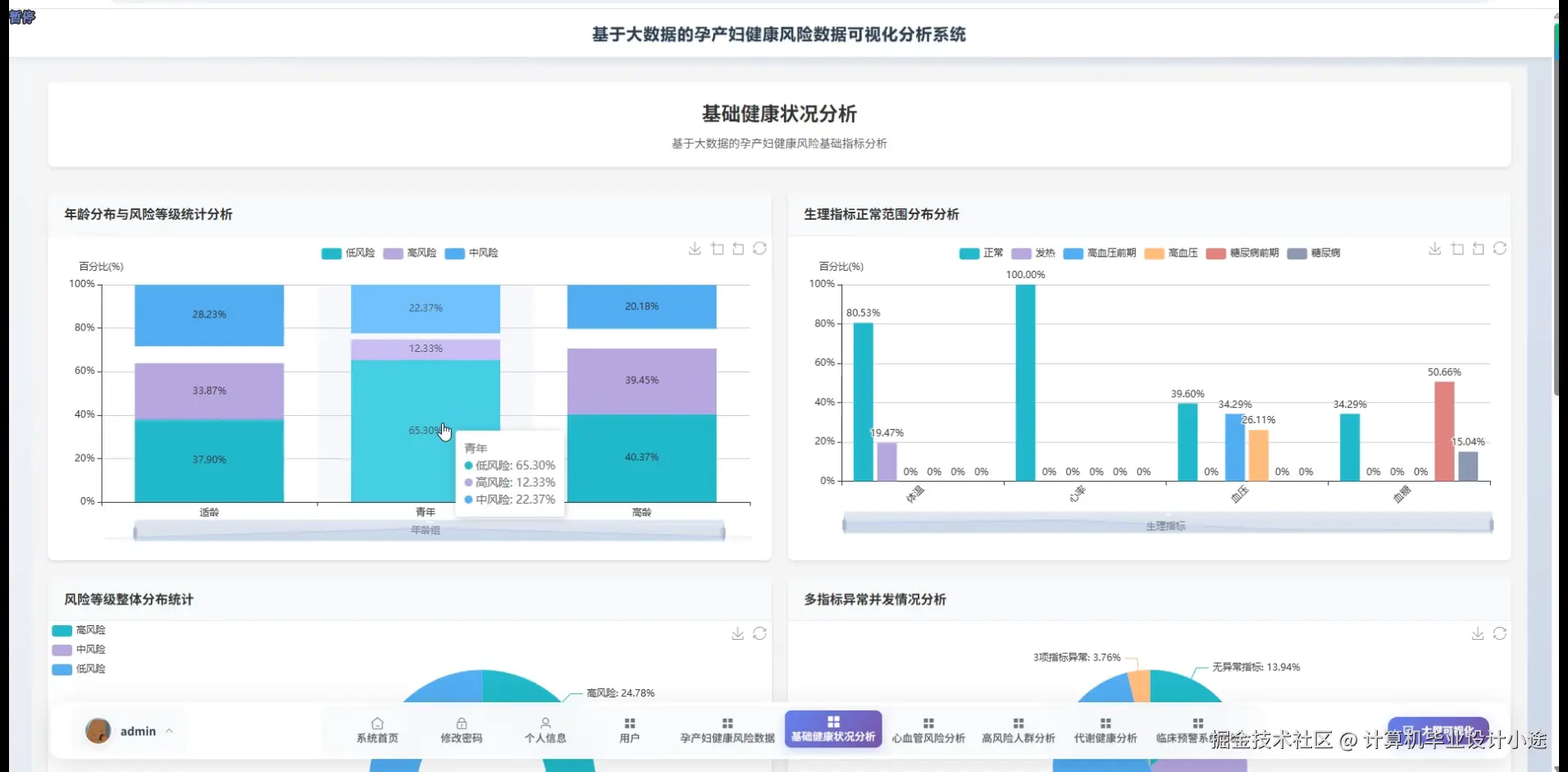Screen dimensions: 1568x772
Task: Activate area zoom on age distribution chart
Action: [x=718, y=249]
